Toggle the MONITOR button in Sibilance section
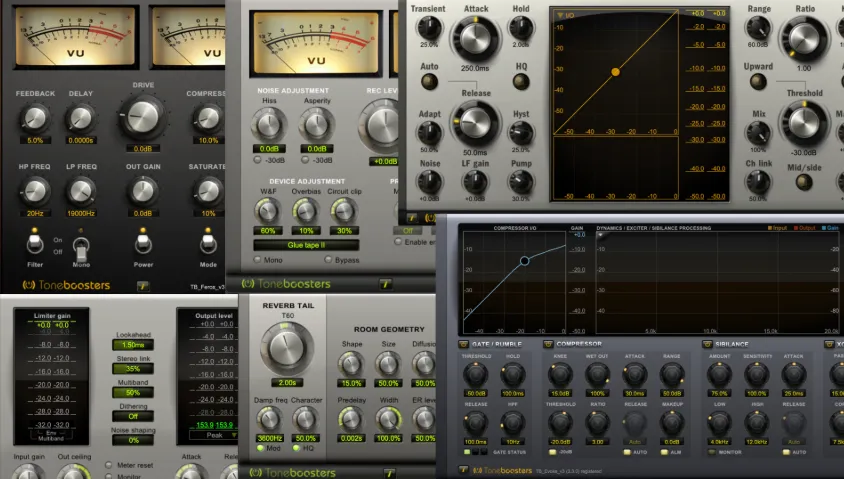844x479 pixels. [712, 452]
